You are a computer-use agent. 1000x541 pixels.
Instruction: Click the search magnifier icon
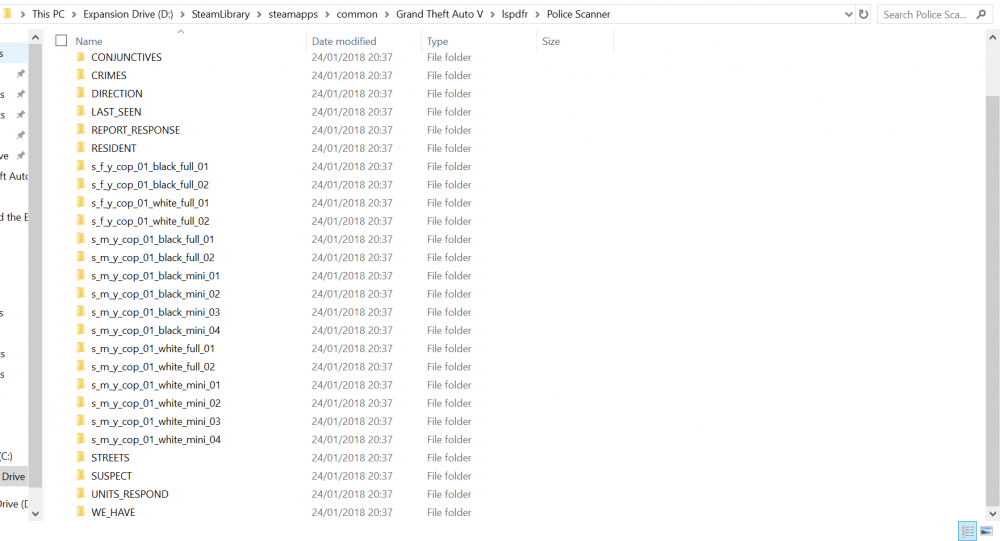[x=982, y=14]
